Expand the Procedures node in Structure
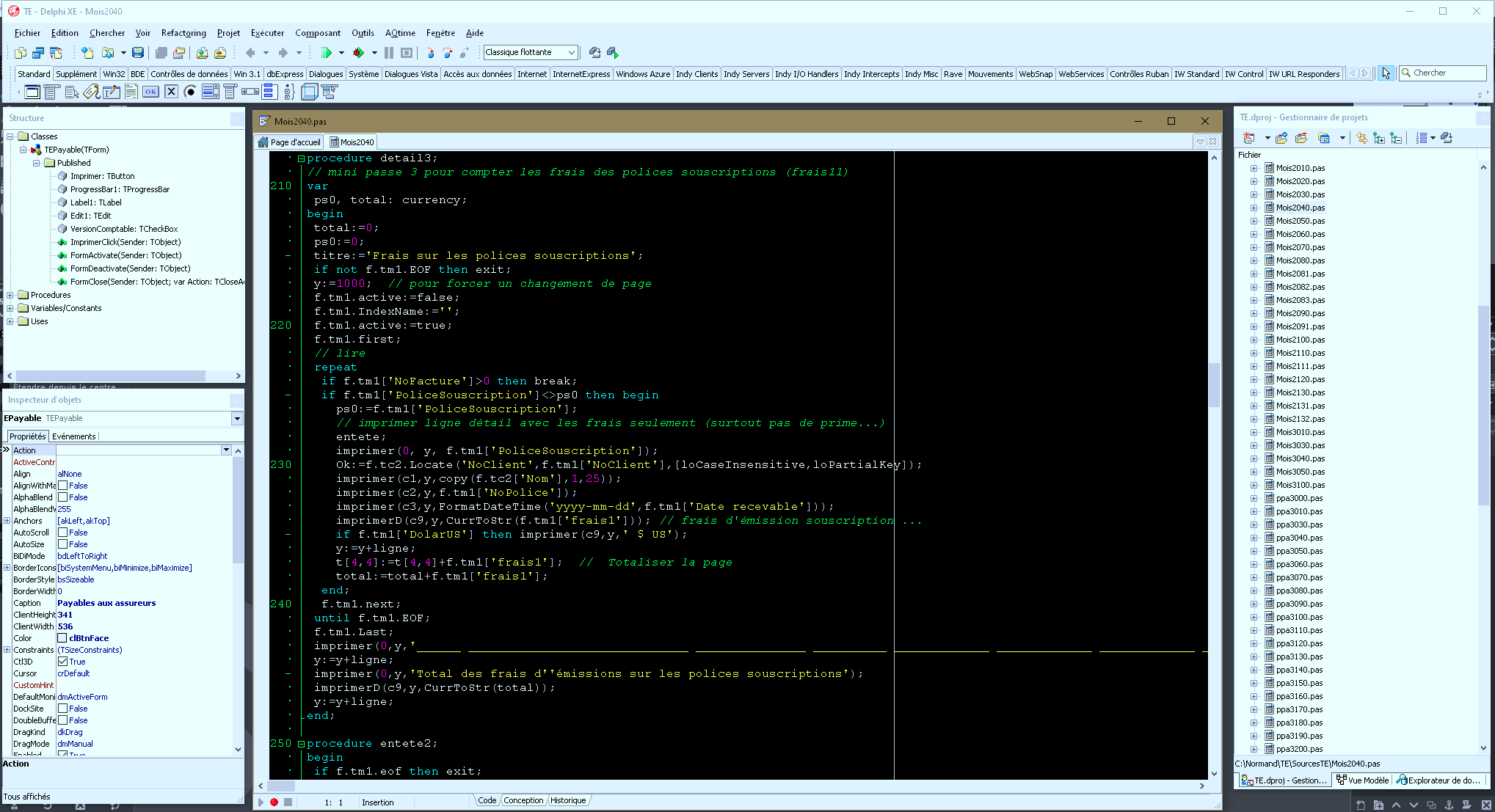The height and width of the screenshot is (812, 1495). click(10, 295)
